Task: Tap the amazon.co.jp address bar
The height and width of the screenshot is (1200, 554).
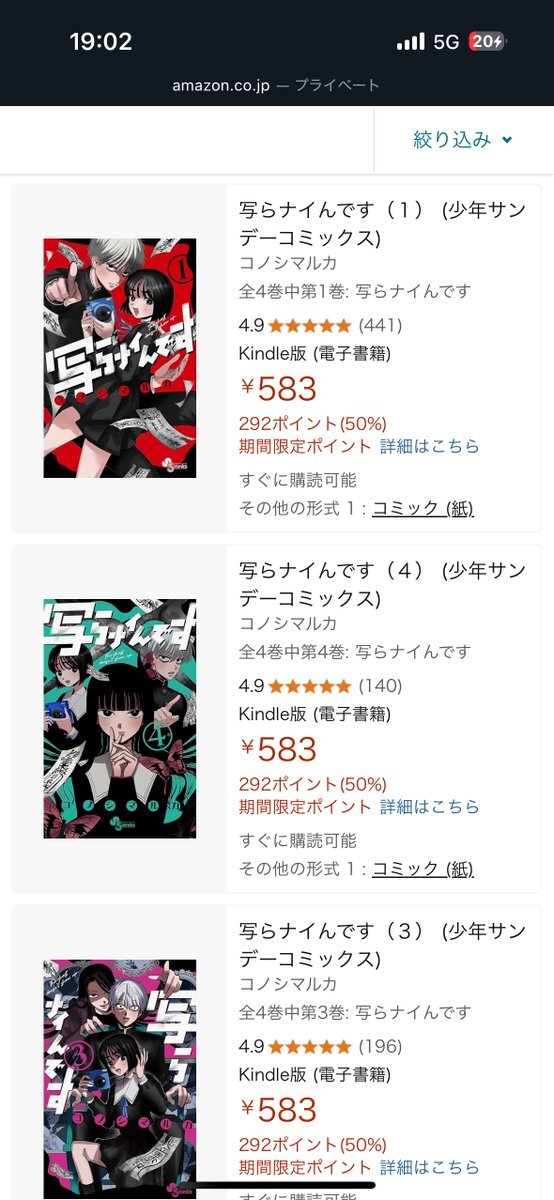Action: click(x=276, y=85)
